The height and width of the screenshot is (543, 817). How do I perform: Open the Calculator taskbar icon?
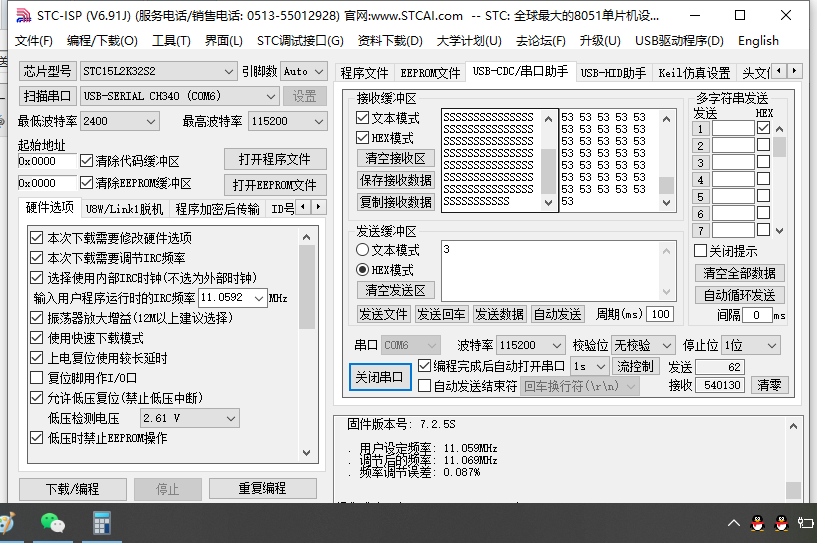(x=102, y=523)
